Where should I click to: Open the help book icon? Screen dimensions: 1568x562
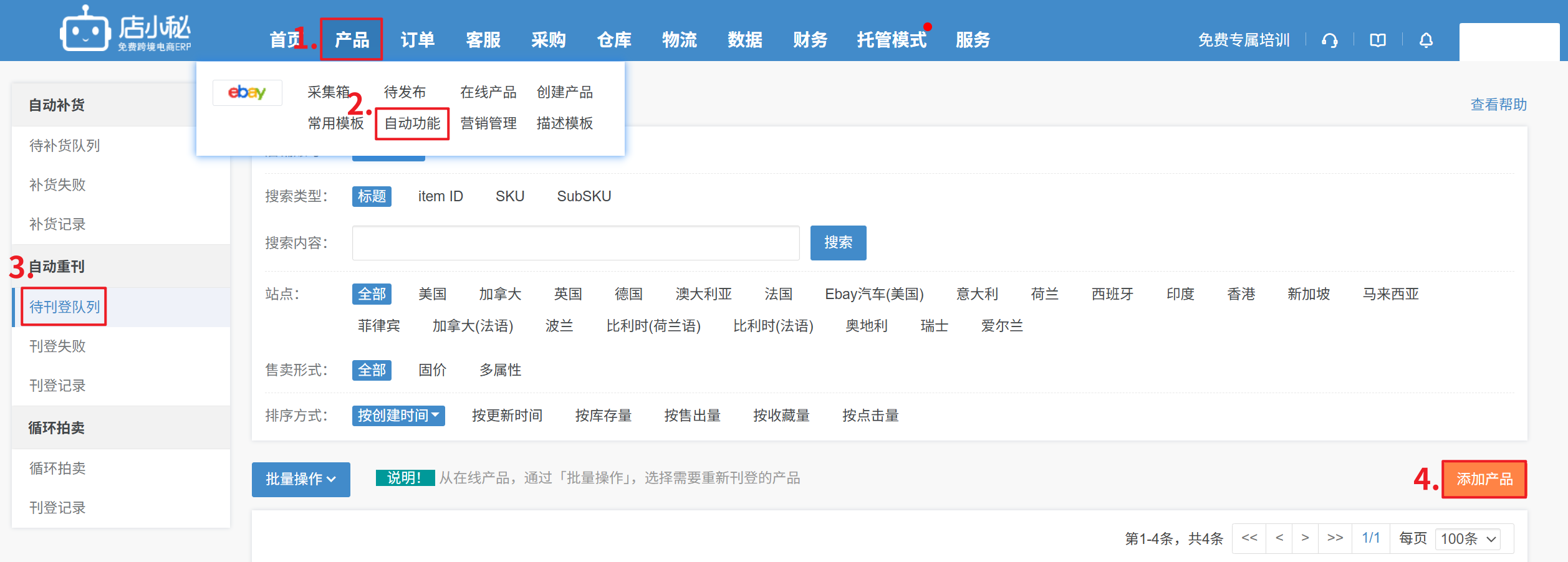point(1377,40)
